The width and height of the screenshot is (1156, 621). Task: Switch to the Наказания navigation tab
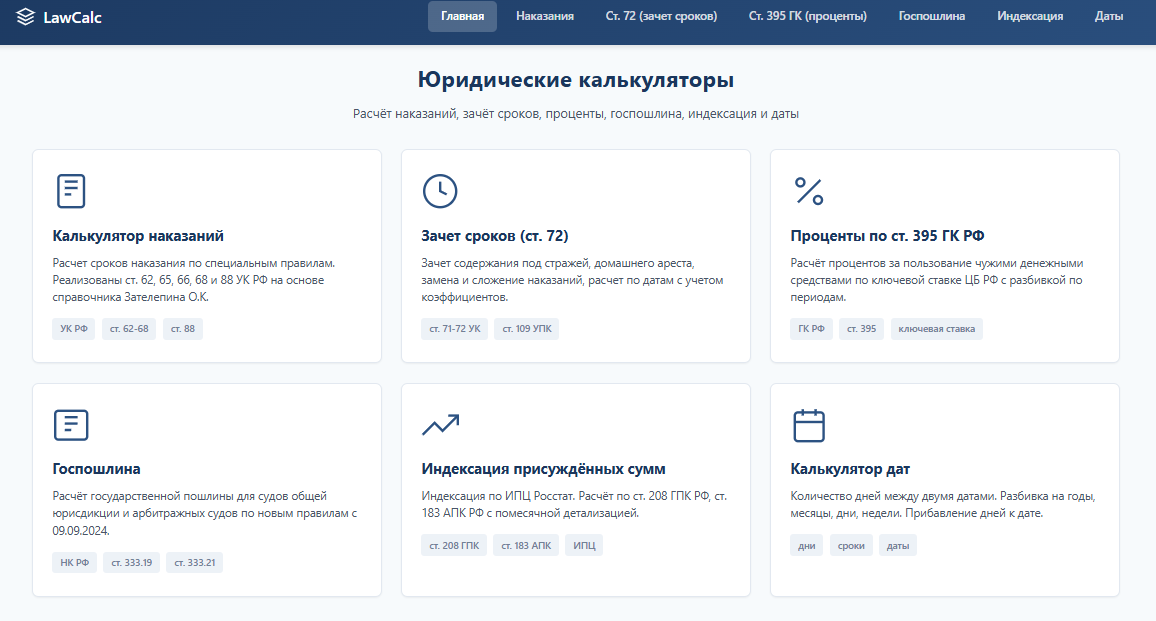tap(545, 16)
